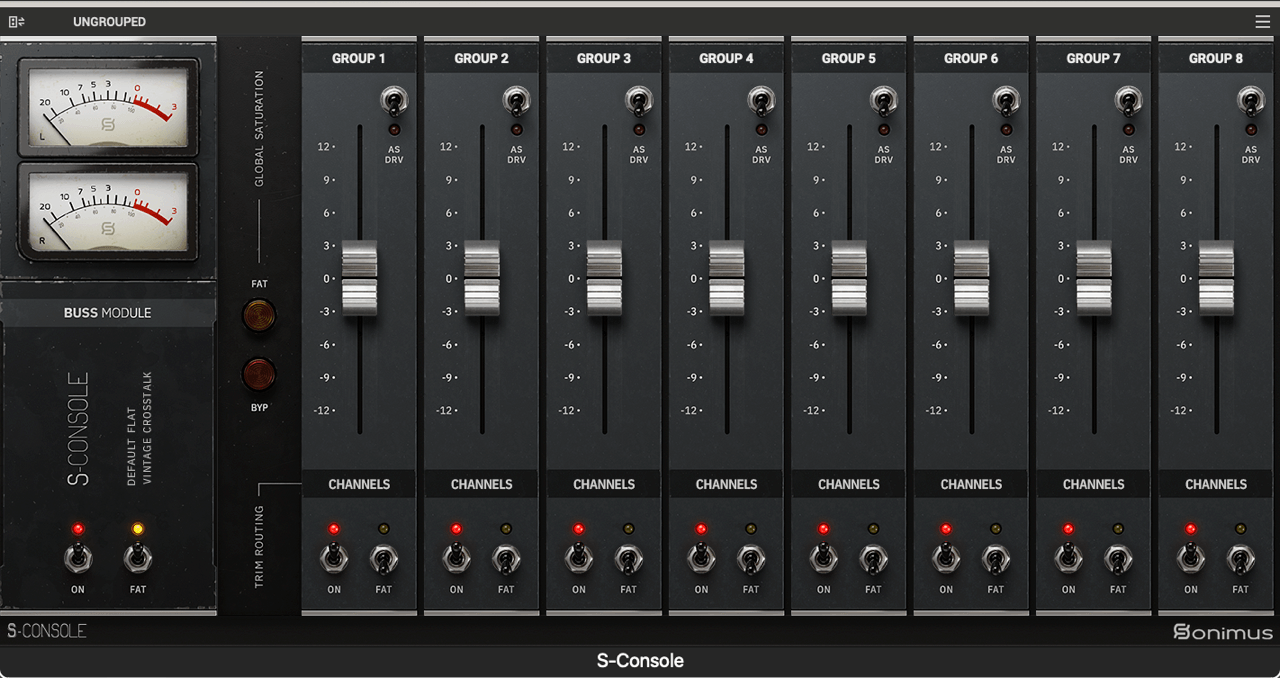Flip the Group 7 AS DRV switch
The width and height of the screenshot is (1280, 678).
(x=1128, y=101)
